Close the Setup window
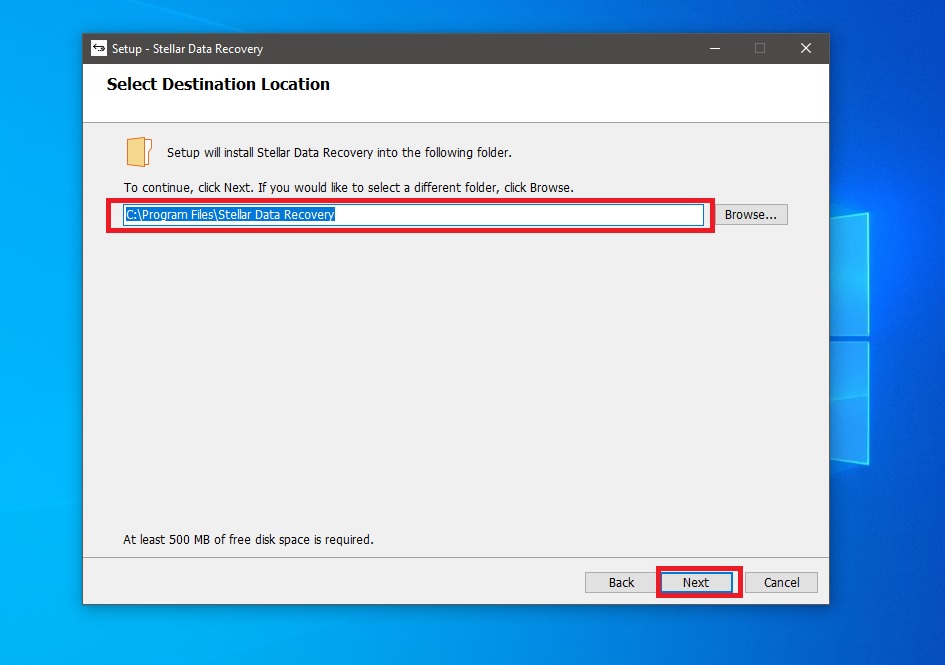 [x=806, y=48]
